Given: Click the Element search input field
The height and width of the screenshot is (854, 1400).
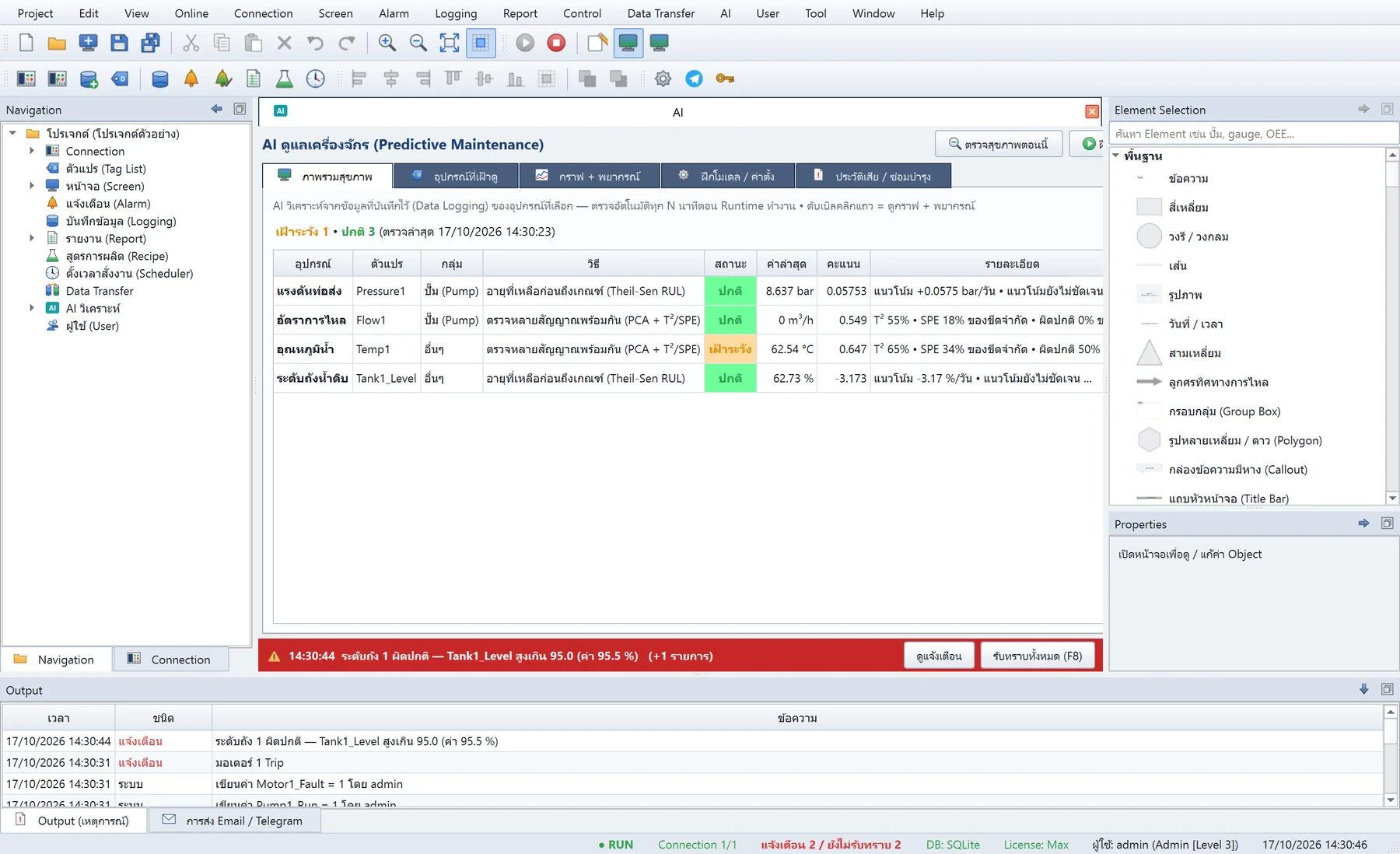Looking at the screenshot, I should 1253,134.
